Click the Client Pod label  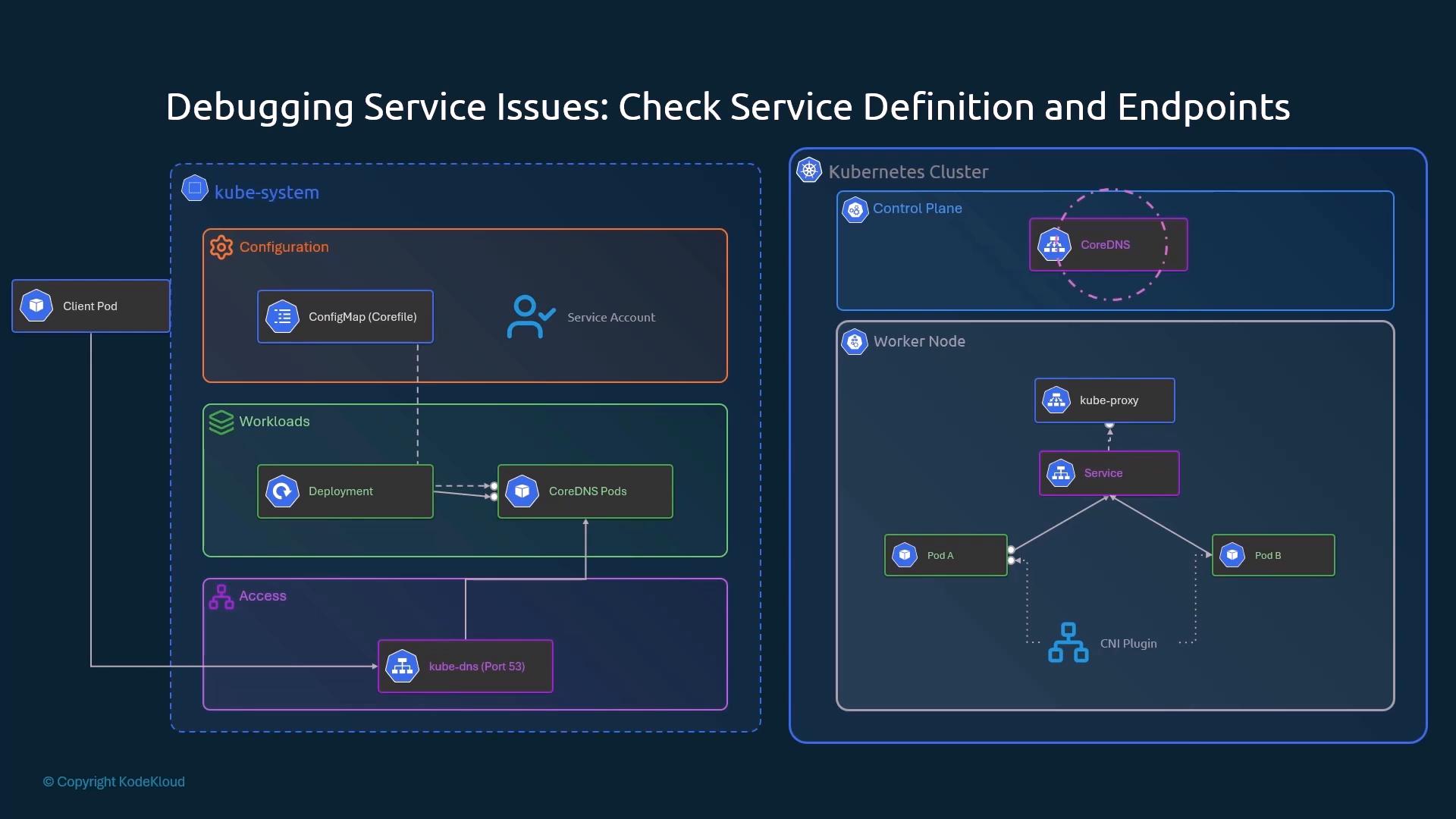pos(90,306)
